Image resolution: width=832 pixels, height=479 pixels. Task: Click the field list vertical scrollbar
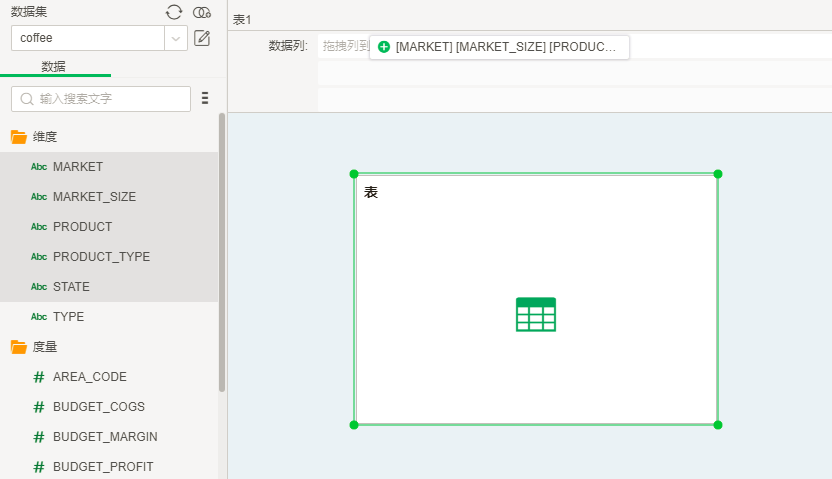coord(222,250)
